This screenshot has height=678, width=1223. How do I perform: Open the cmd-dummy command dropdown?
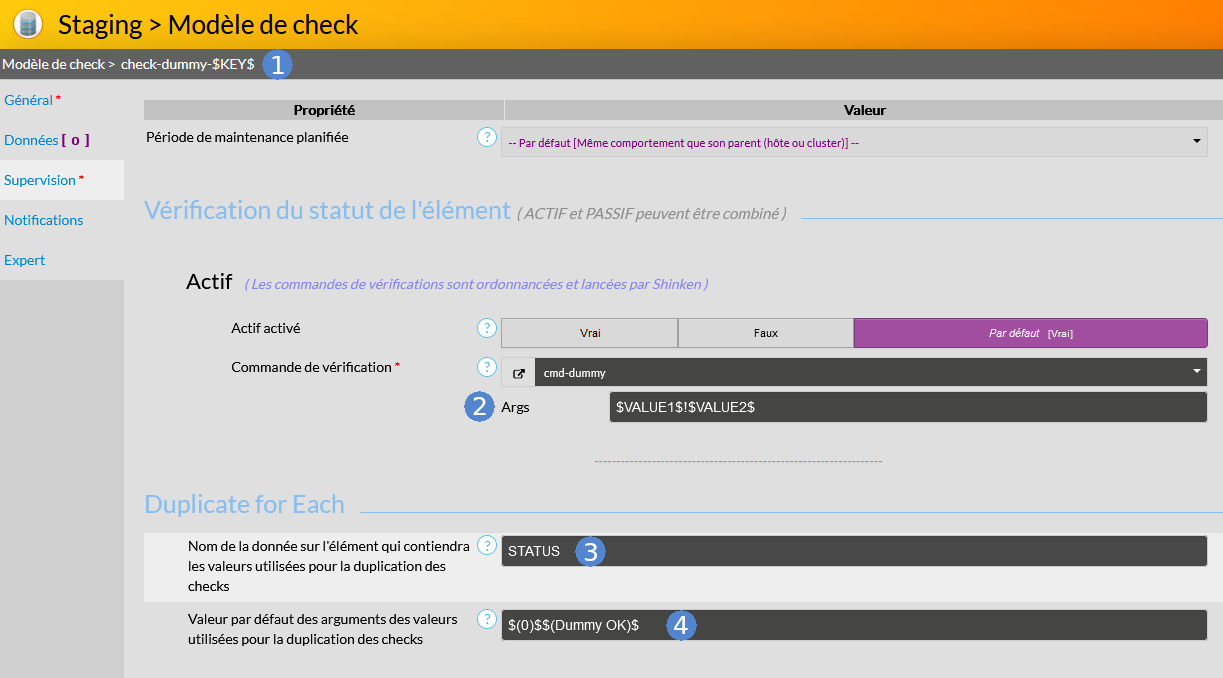870,373
